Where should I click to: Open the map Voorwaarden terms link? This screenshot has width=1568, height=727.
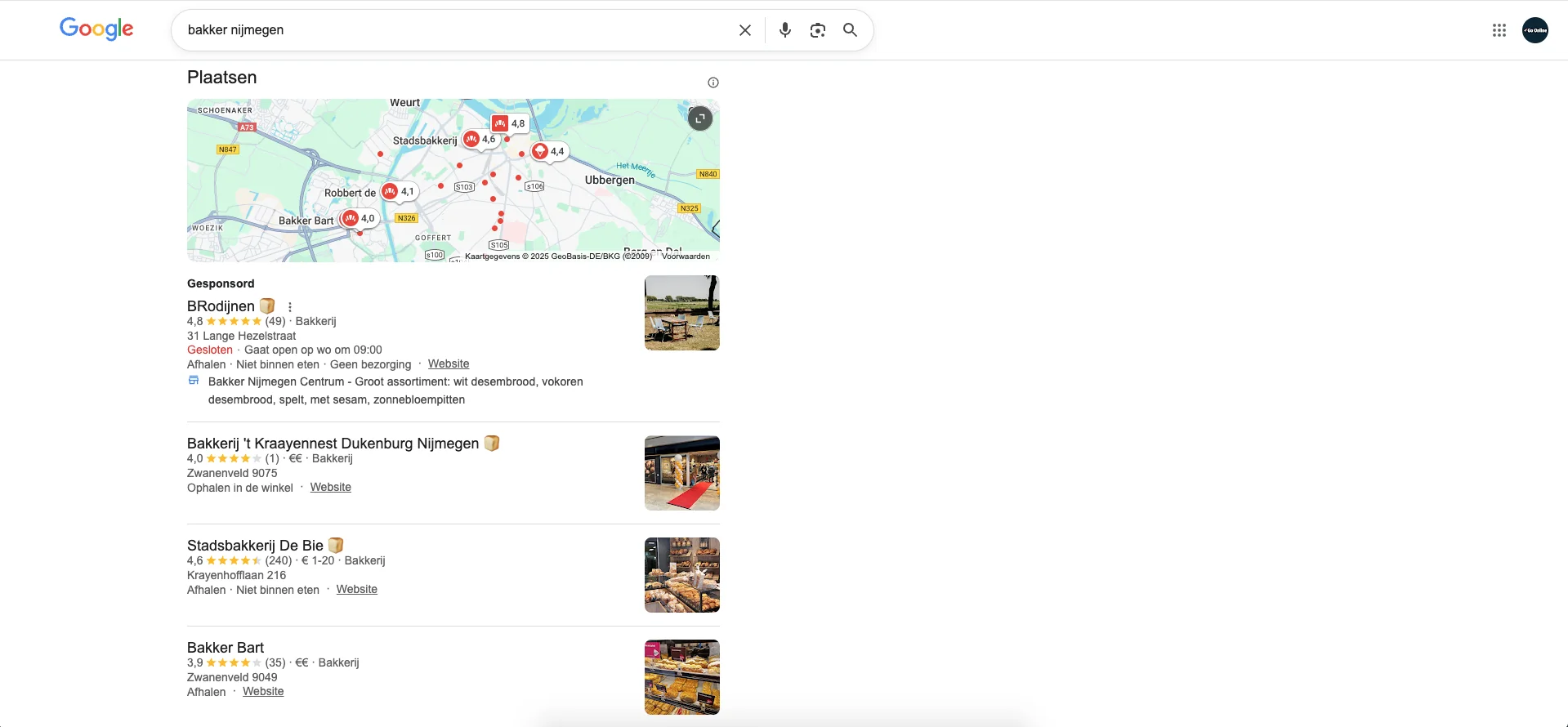coord(685,256)
